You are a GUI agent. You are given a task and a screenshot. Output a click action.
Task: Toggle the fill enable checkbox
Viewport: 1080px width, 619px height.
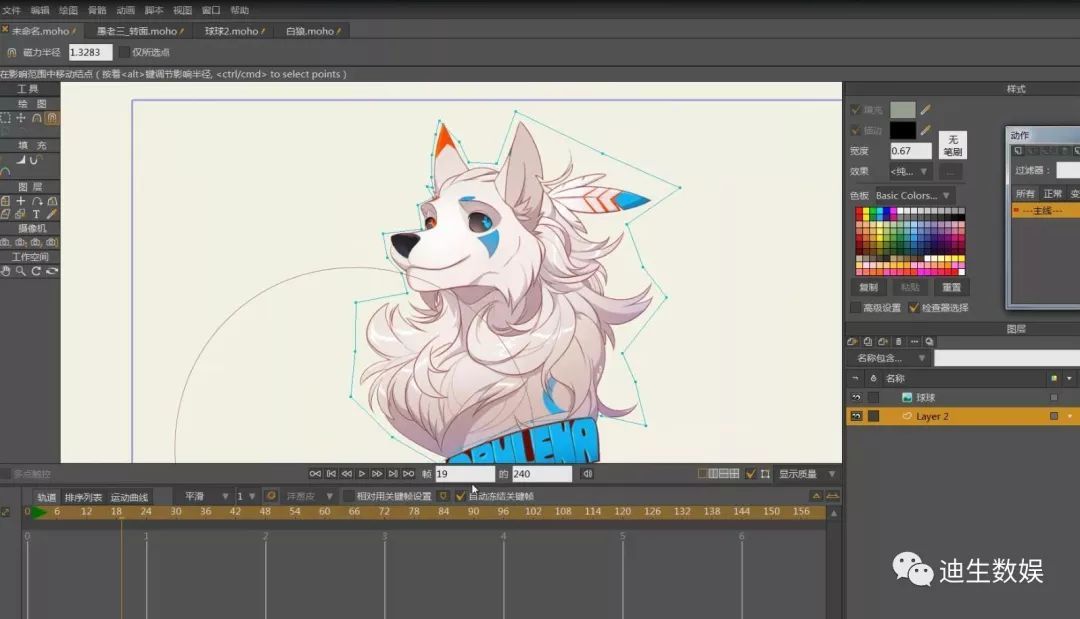click(855, 109)
